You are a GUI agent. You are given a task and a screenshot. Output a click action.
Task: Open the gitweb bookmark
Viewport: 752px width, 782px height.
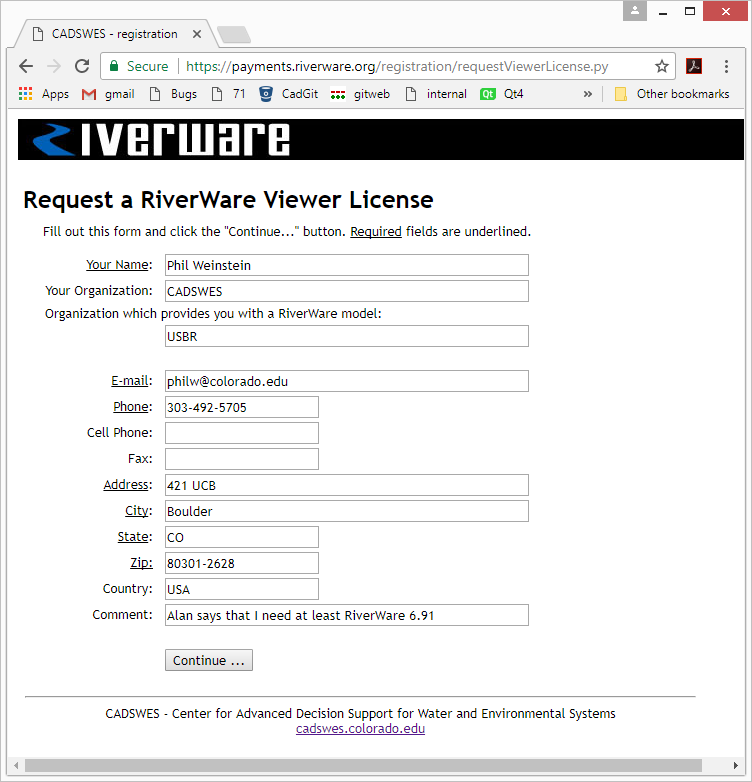pyautogui.click(x=360, y=94)
